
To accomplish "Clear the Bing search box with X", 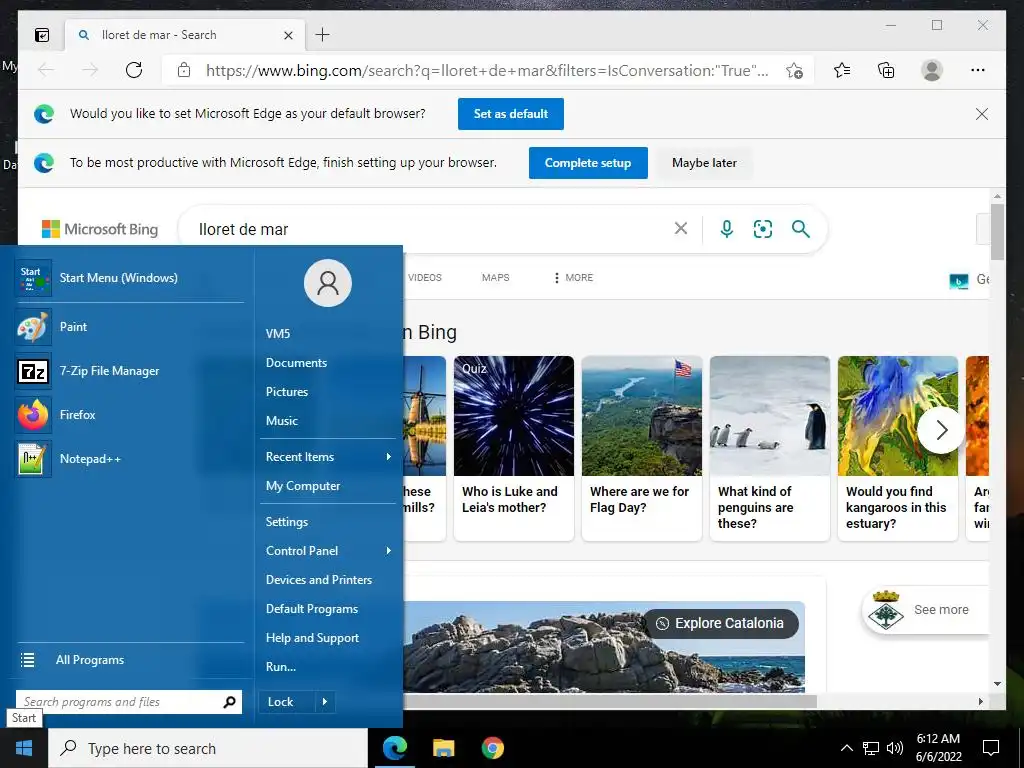I will tap(680, 228).
